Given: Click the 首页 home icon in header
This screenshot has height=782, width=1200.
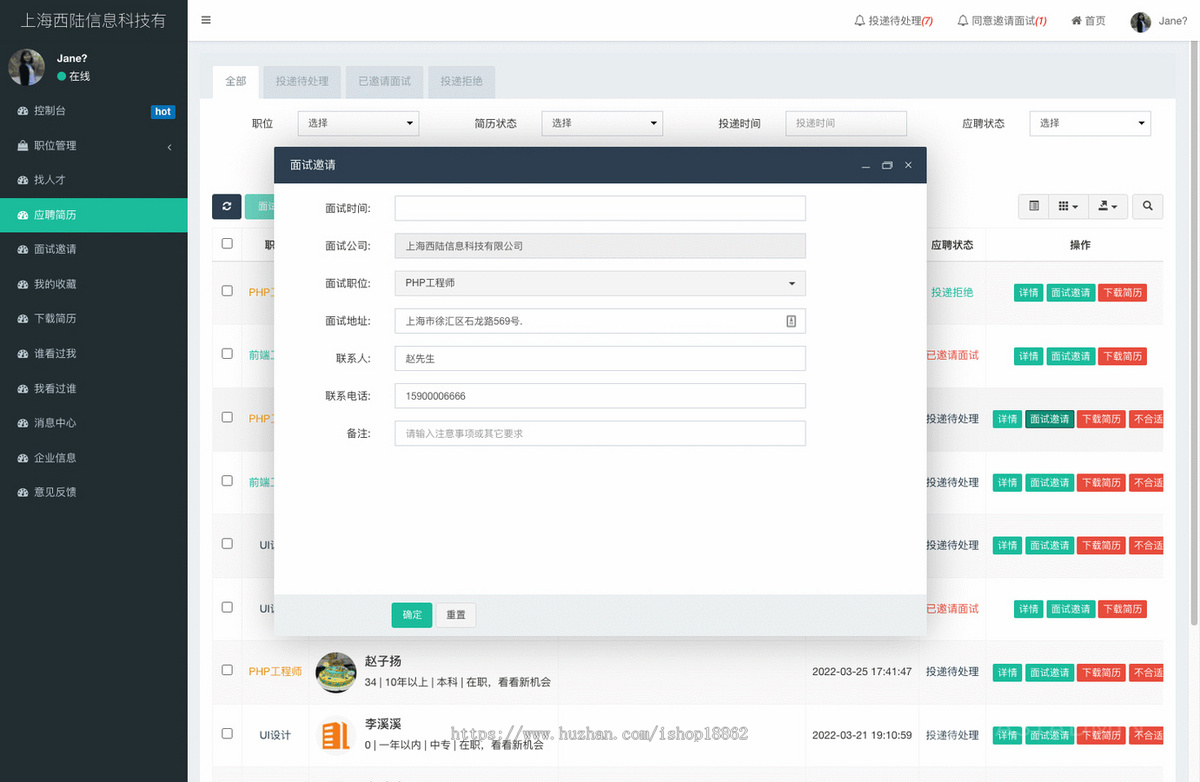Looking at the screenshot, I should point(1075,19).
